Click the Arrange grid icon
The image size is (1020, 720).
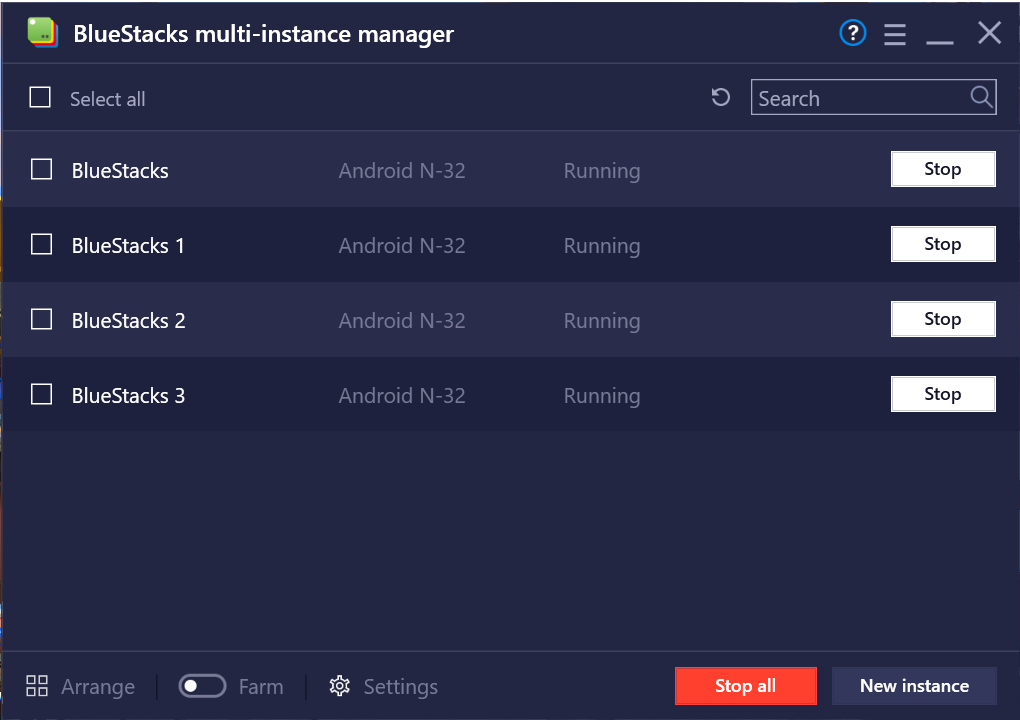pyautogui.click(x=36, y=686)
